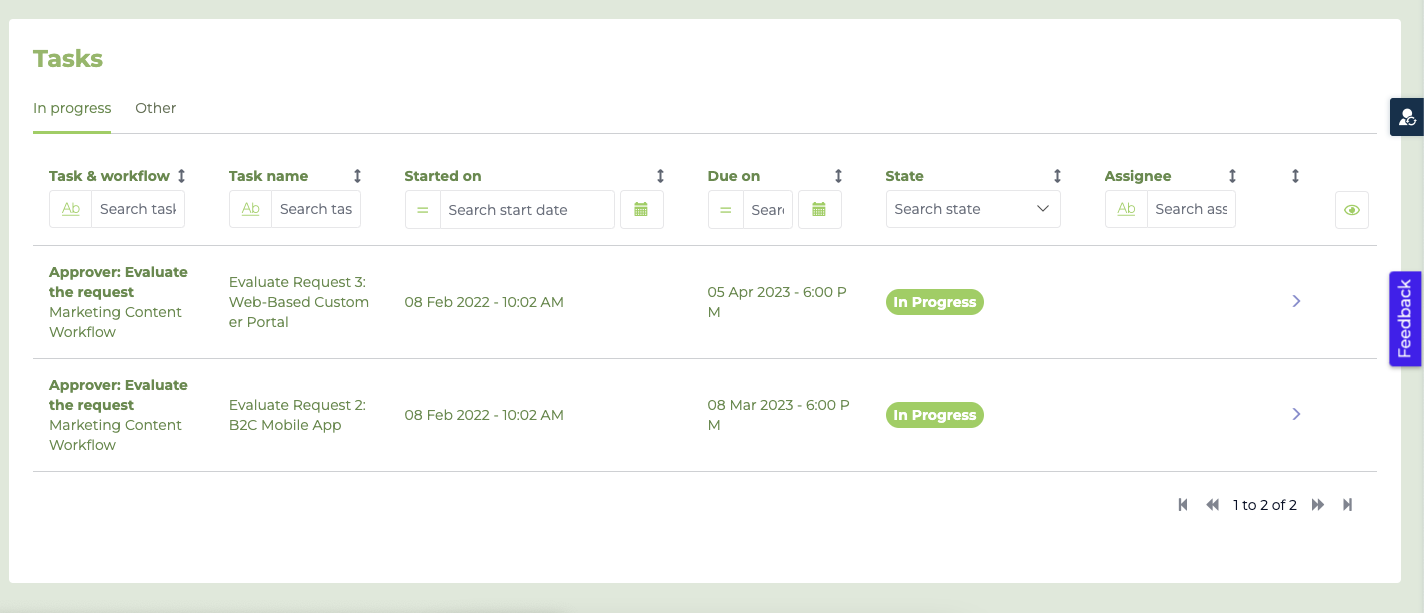The height and width of the screenshot is (613, 1424).
Task: Click Evaluate Request 3: Web-Based Customer Portal
Action: coord(299,302)
